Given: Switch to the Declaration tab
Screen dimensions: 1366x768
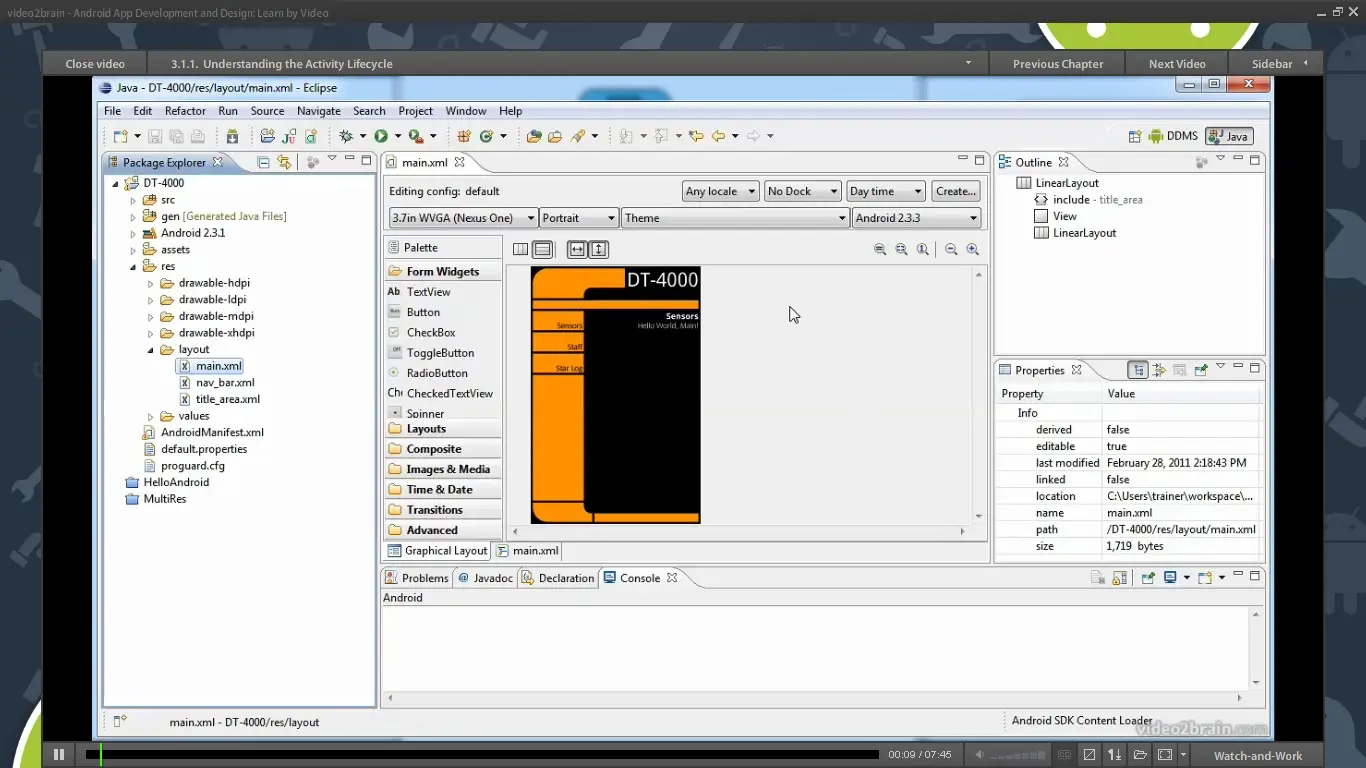Looking at the screenshot, I should click(x=558, y=578).
